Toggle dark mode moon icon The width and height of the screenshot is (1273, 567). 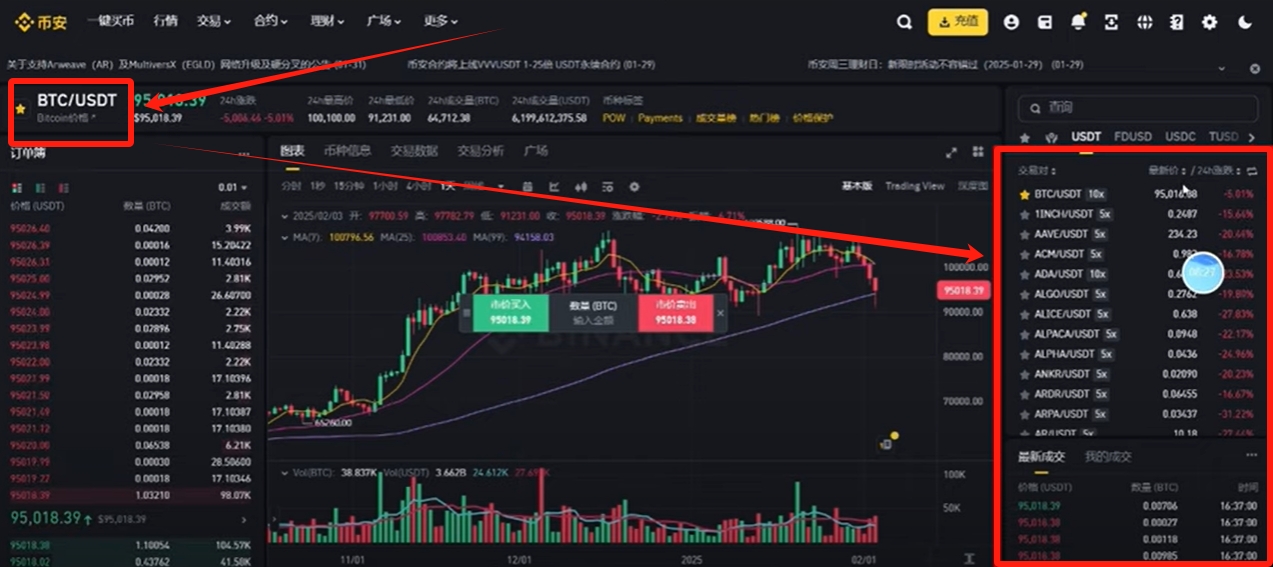coord(1245,22)
